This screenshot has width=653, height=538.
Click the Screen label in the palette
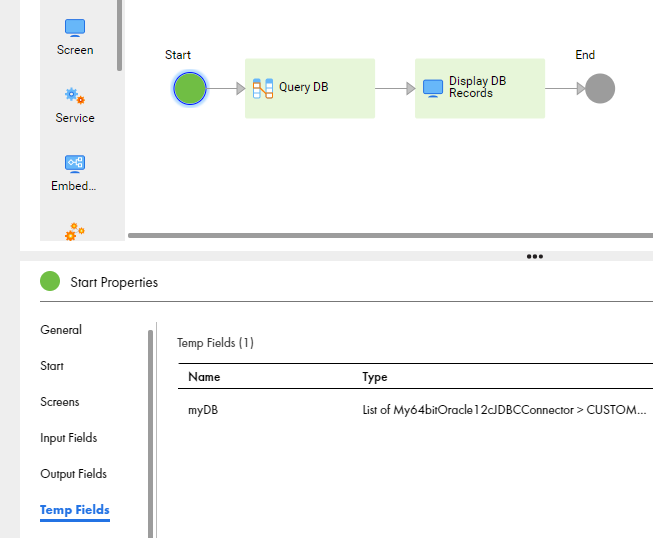pyautogui.click(x=75, y=50)
